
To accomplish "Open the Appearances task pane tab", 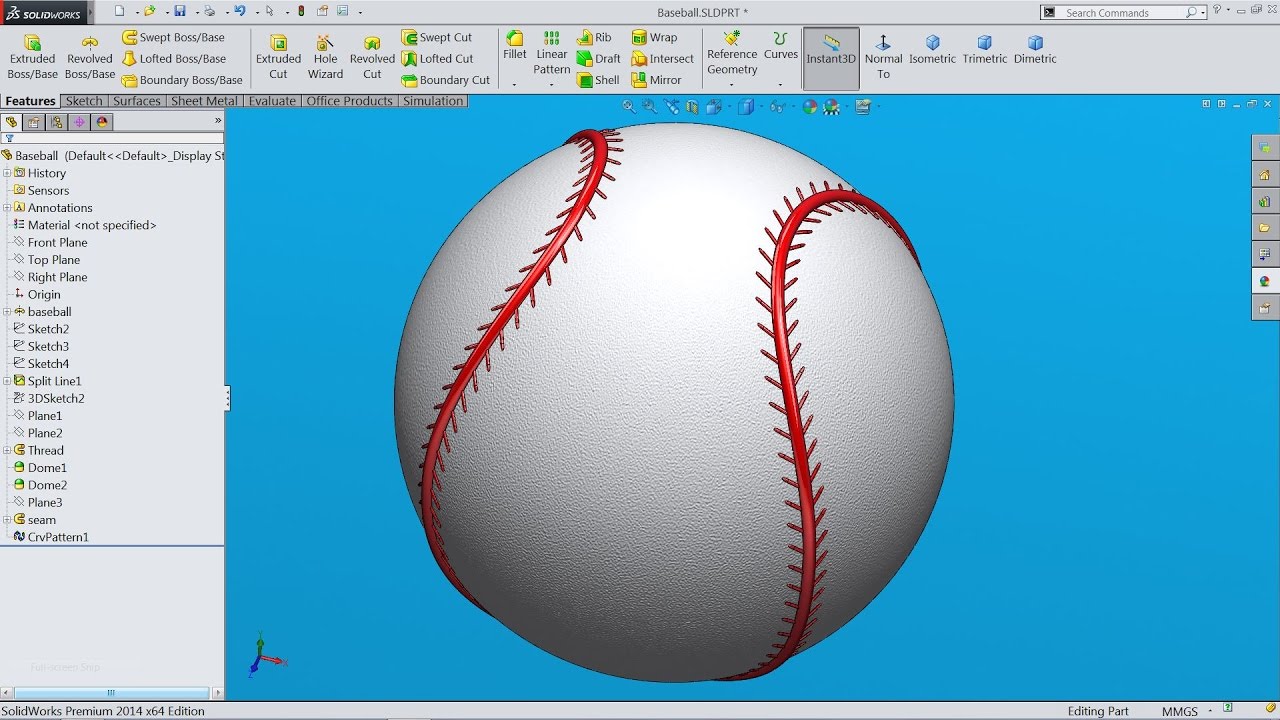I will pos(1265,281).
